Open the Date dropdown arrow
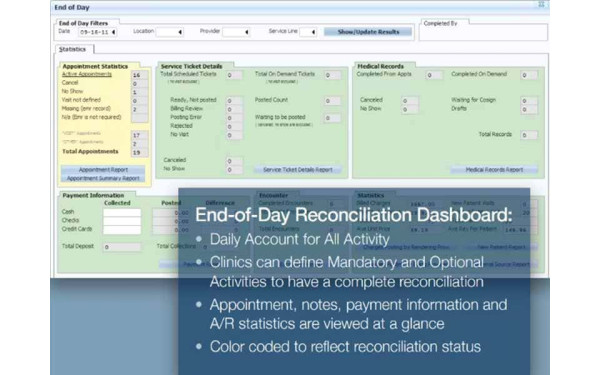The height and width of the screenshot is (375, 600). click(113, 32)
